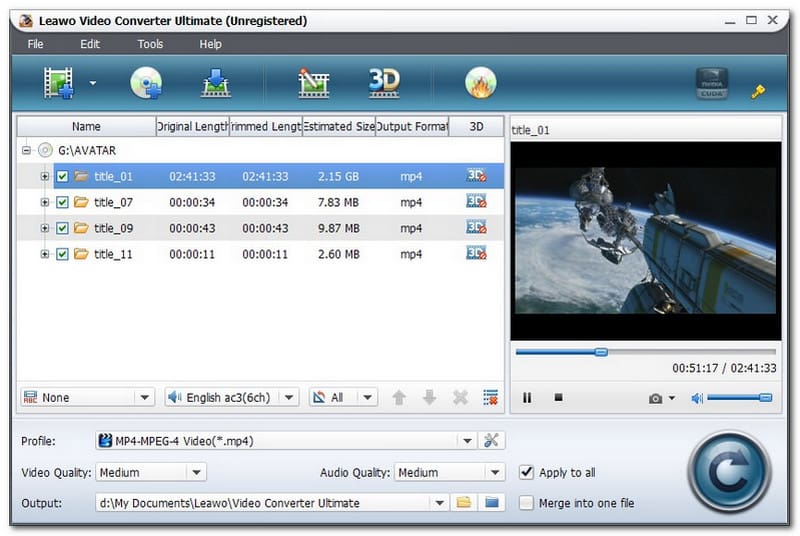Click the volume slider in preview
Screen dimensions: 800x536
pos(739,398)
